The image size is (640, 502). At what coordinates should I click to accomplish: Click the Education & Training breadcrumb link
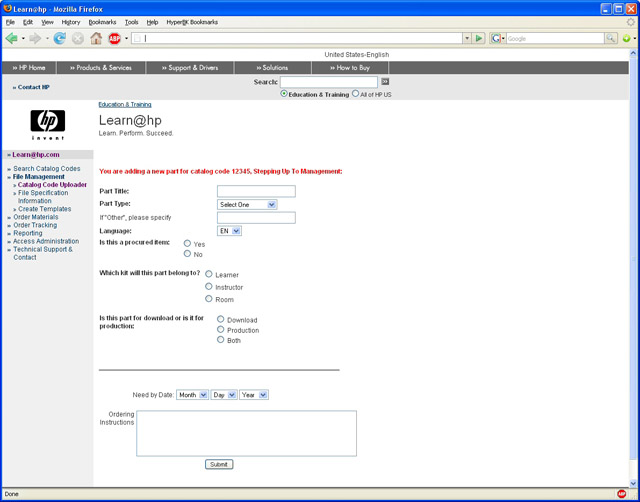point(125,104)
